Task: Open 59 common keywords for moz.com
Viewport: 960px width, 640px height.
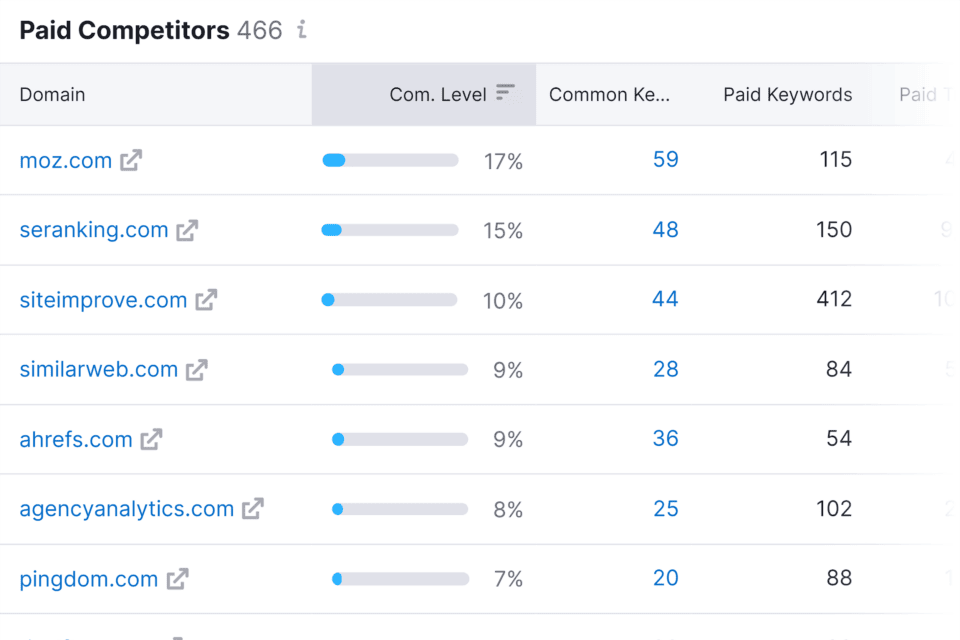Action: [x=665, y=159]
